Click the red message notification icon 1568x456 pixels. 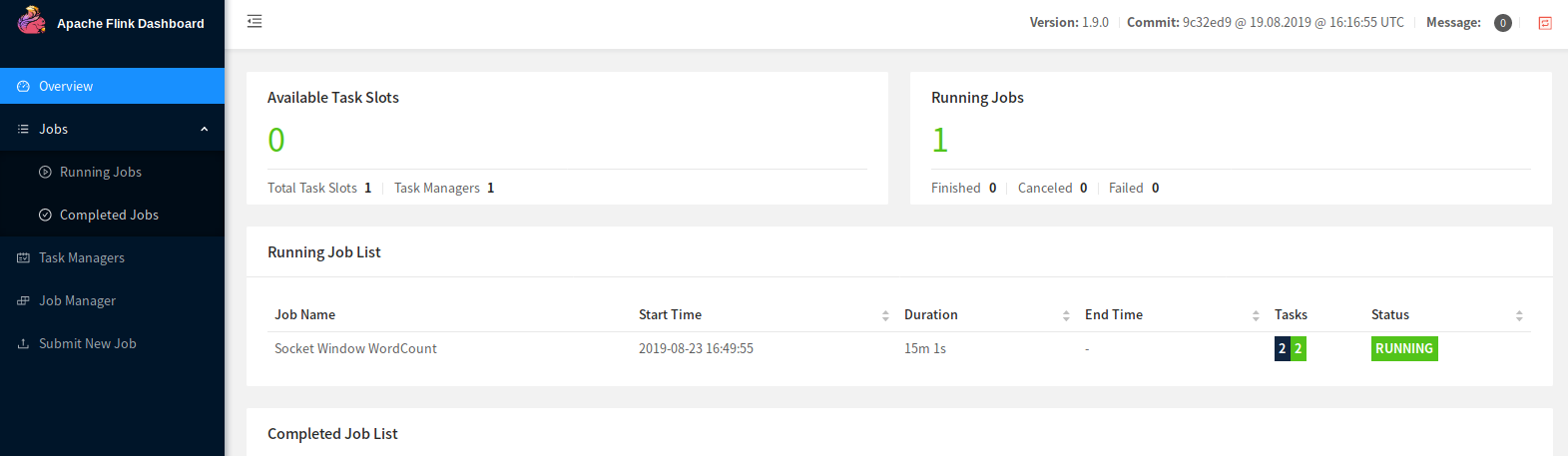[x=1545, y=23]
